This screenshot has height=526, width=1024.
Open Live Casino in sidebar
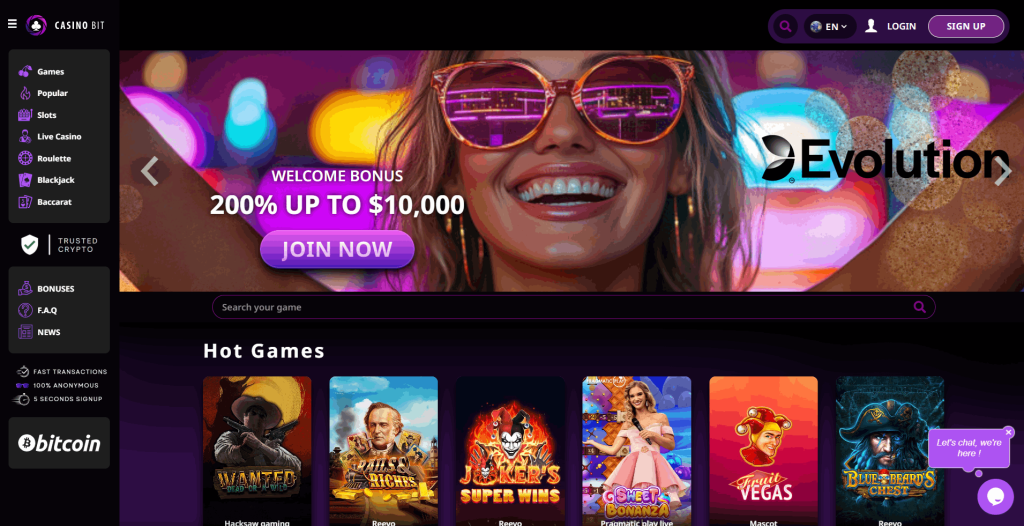[59, 137]
